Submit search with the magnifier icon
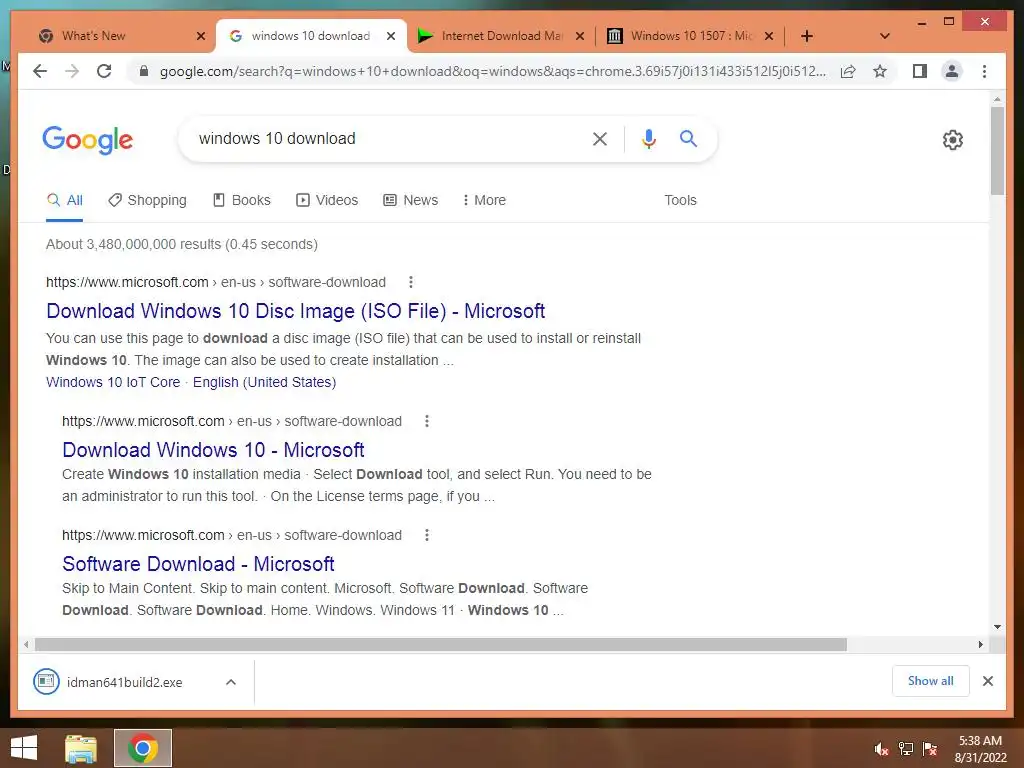 point(688,138)
